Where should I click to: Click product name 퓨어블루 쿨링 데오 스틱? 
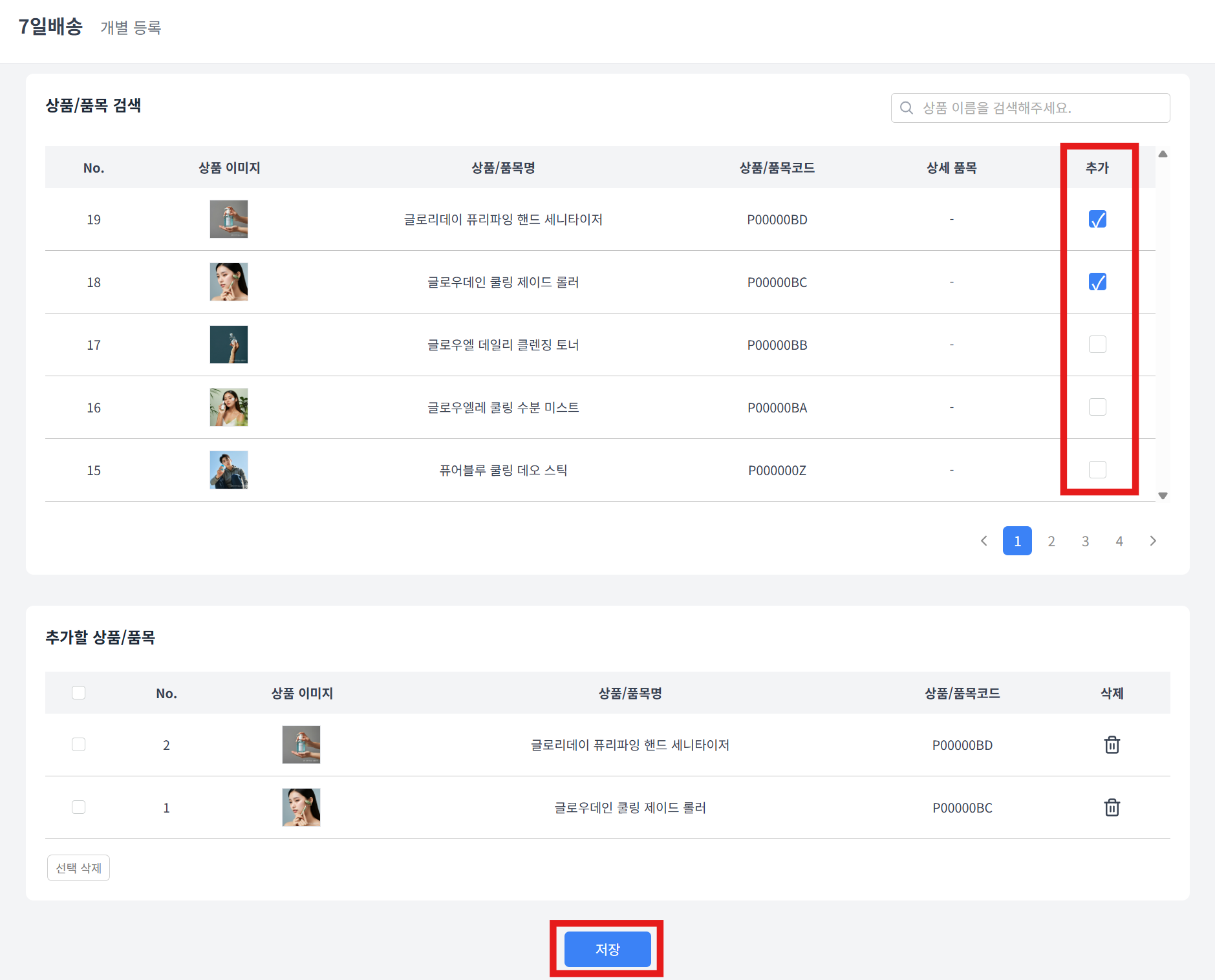tap(503, 471)
